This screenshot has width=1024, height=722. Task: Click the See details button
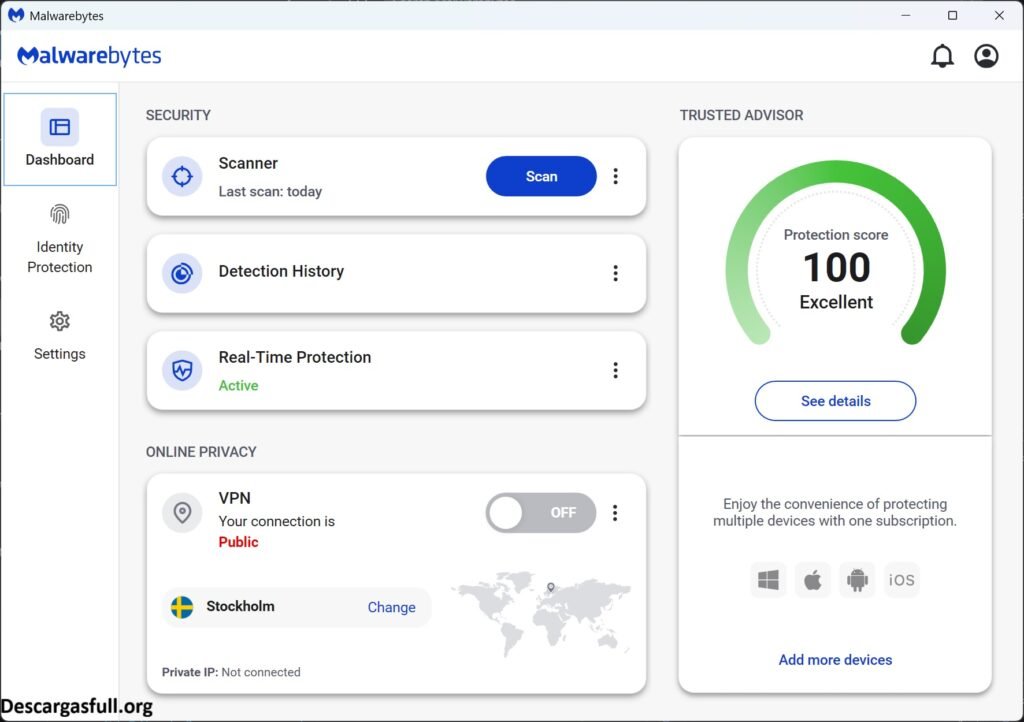pos(835,401)
